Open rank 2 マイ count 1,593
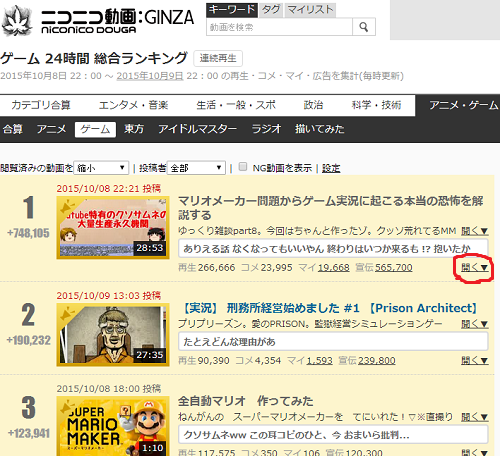Image resolution: width=500 pixels, height=456 pixels. point(319,361)
